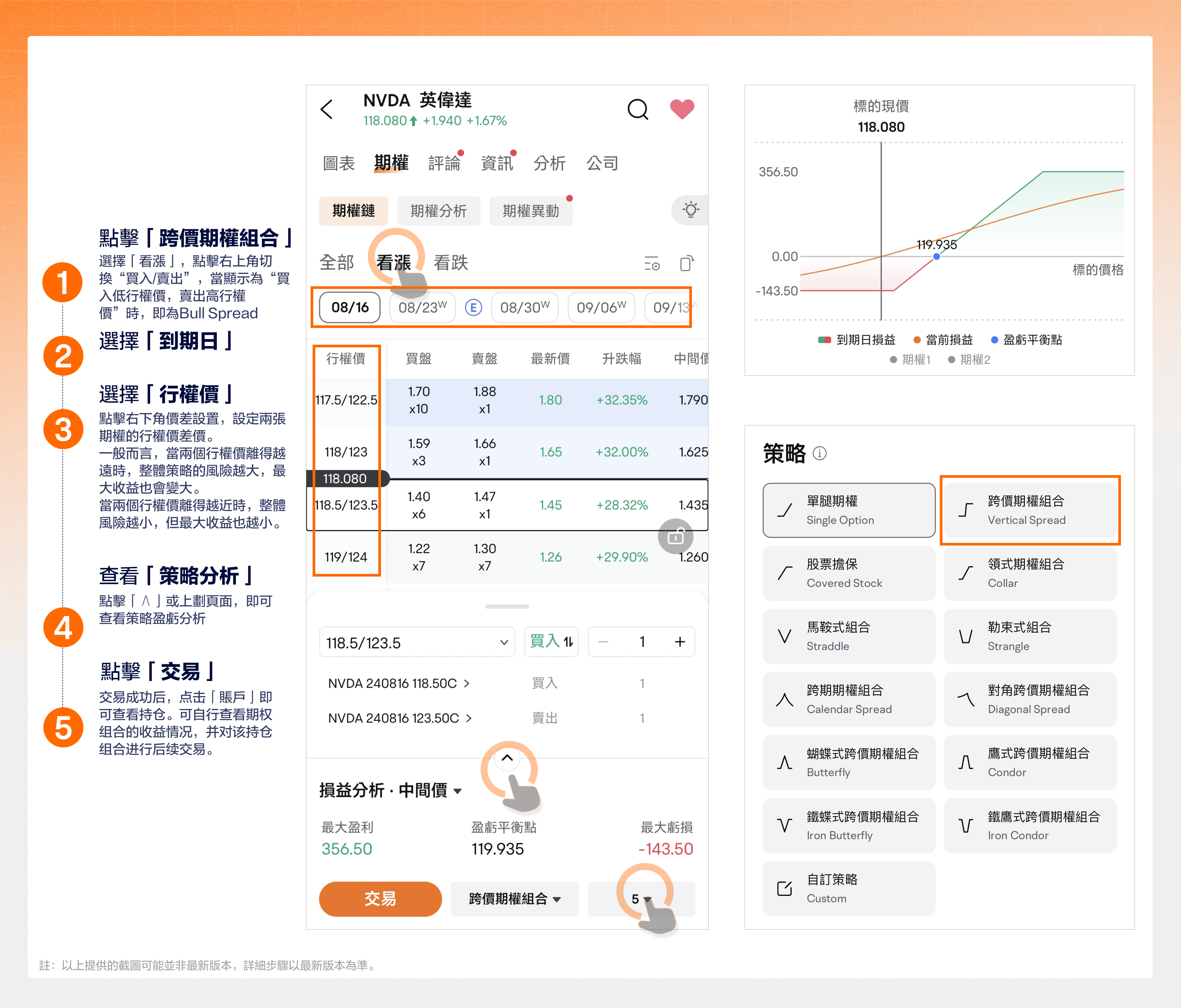
Task: Choose the 08/30 weekly expiry
Action: 524,308
